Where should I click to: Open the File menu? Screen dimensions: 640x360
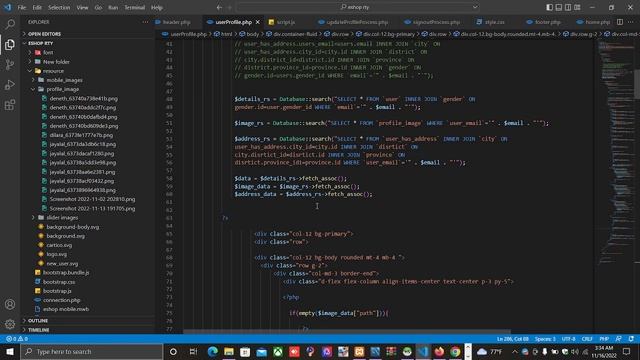pos(22,7)
